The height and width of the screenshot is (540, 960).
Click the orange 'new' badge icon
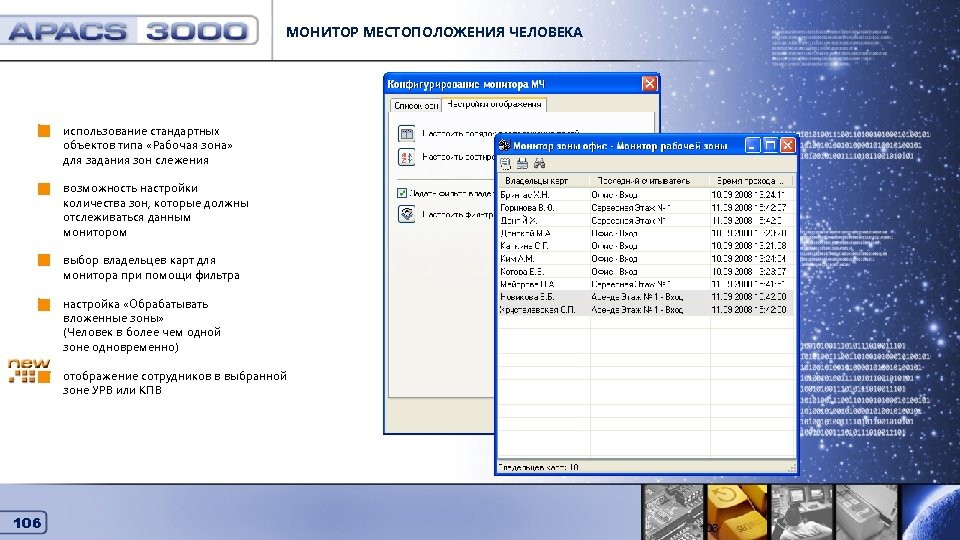[x=29, y=370]
